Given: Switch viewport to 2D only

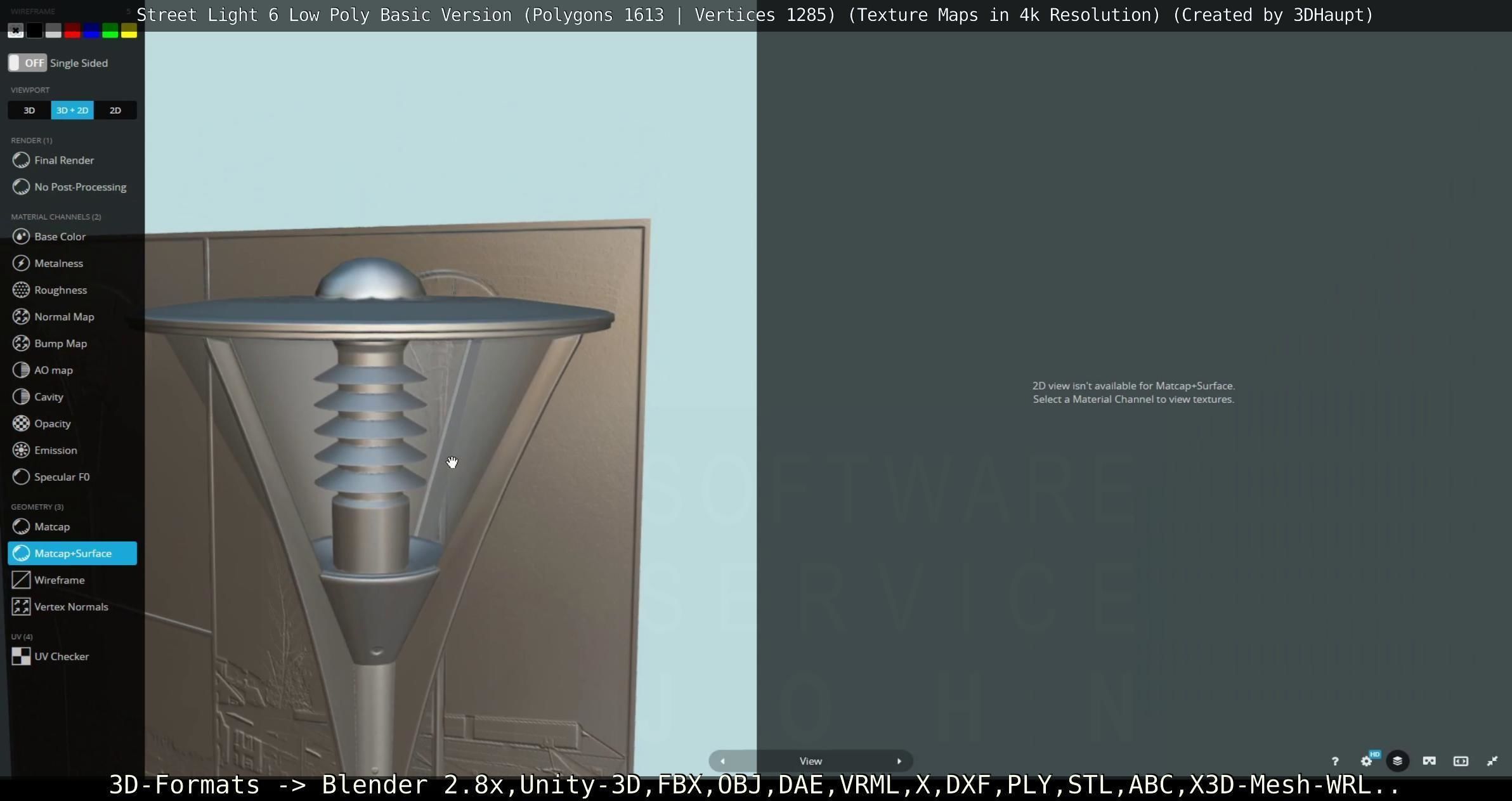Looking at the screenshot, I should click(115, 110).
